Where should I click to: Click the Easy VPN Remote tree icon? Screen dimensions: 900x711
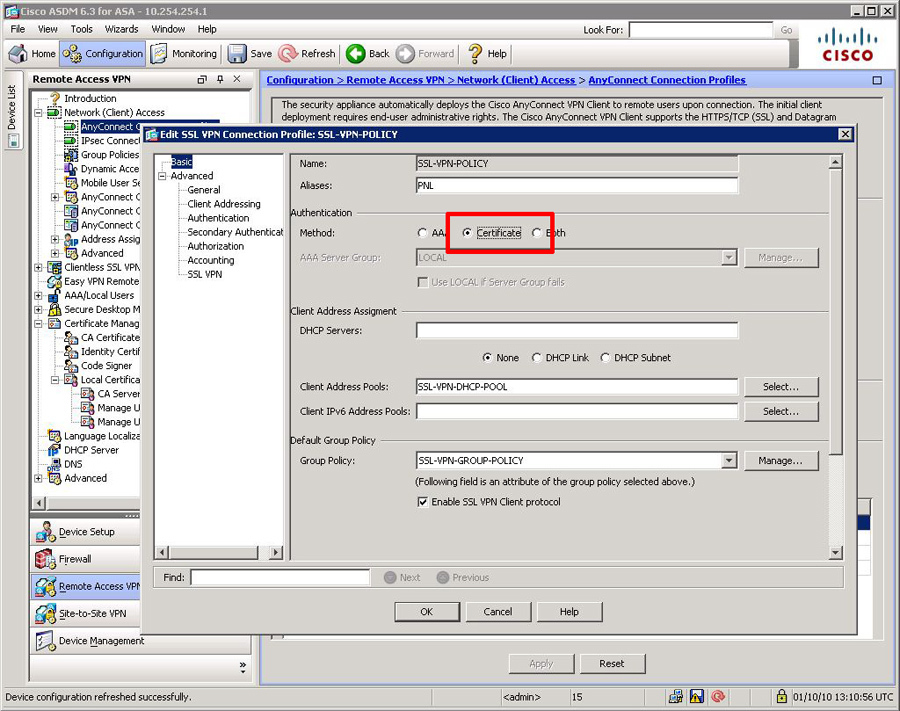point(55,281)
